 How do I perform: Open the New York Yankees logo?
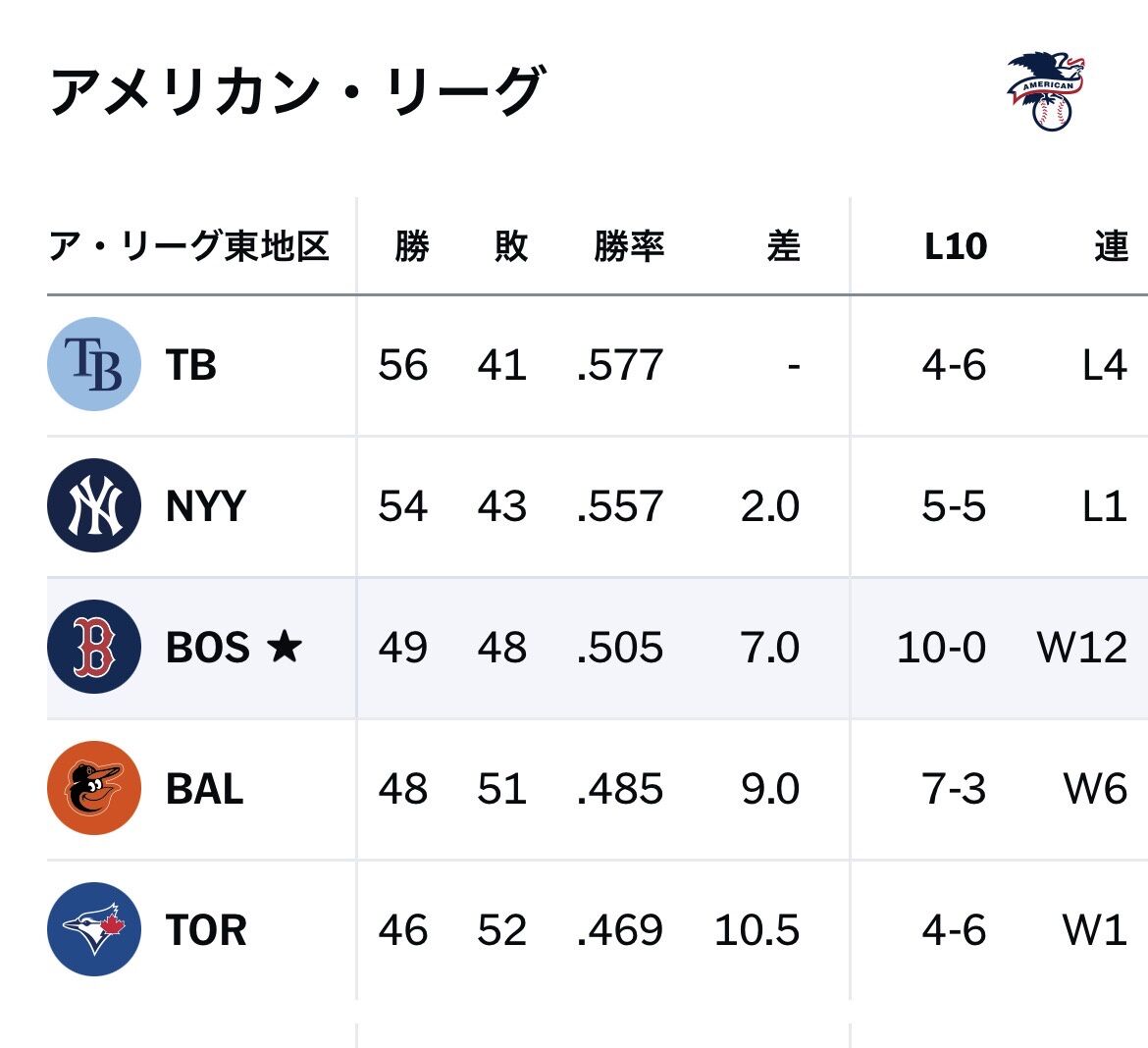coord(94,505)
